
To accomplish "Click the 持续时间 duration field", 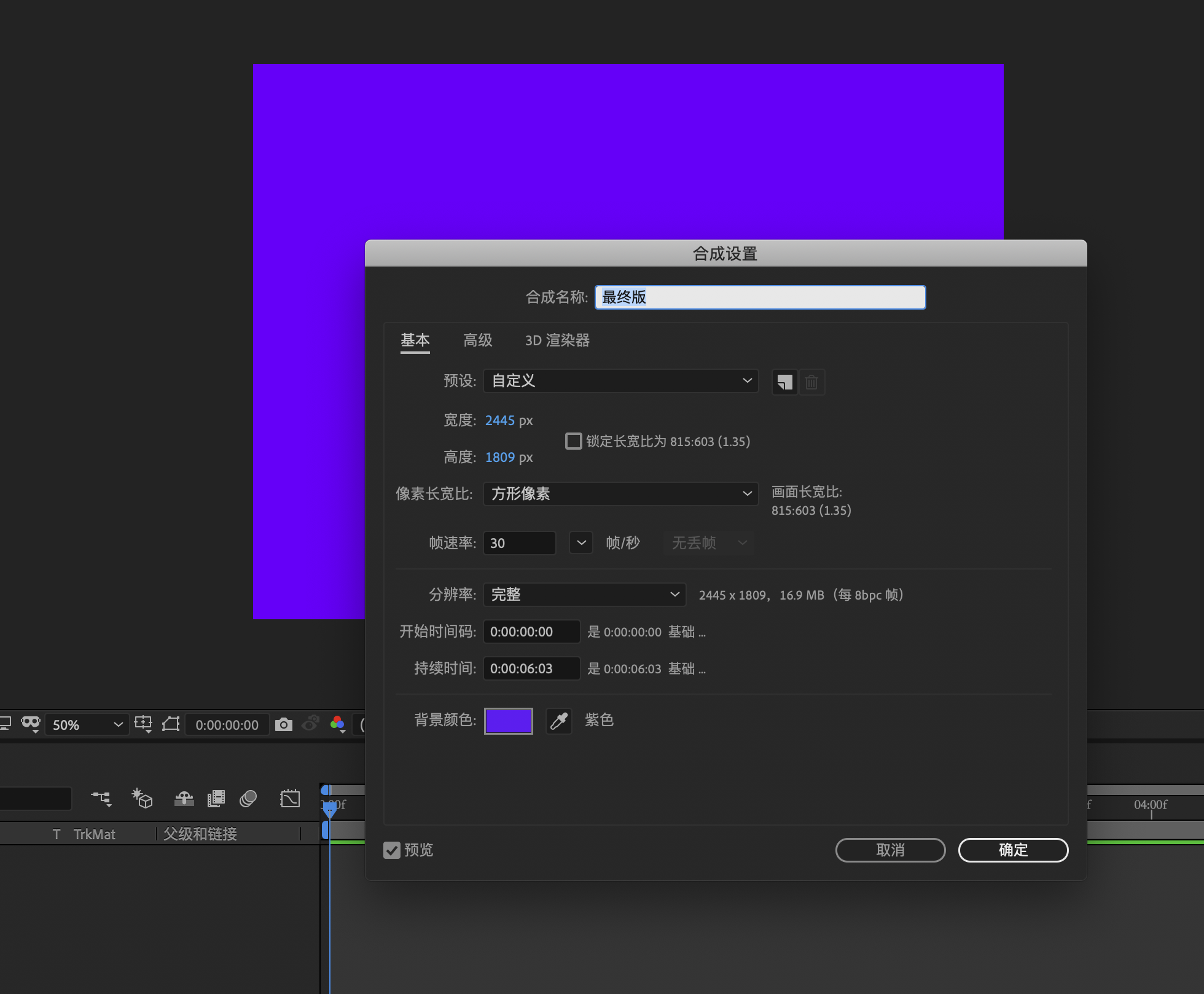I will (x=532, y=668).
